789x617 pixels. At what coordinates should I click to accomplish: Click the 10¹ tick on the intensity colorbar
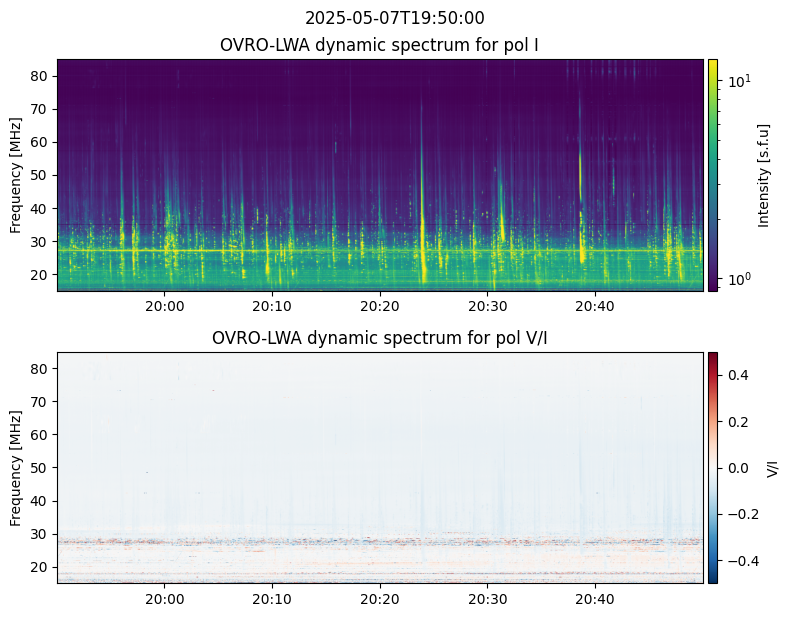737,80
